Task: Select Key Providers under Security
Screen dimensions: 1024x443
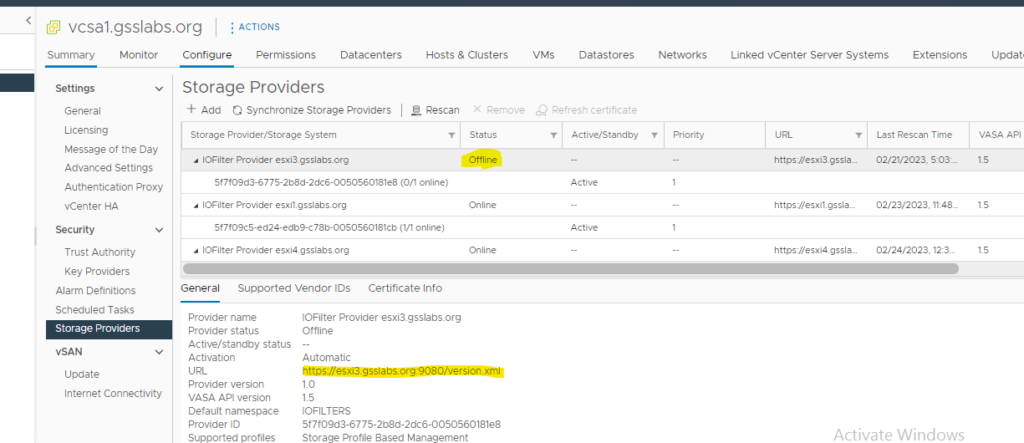Action: click(x=97, y=271)
